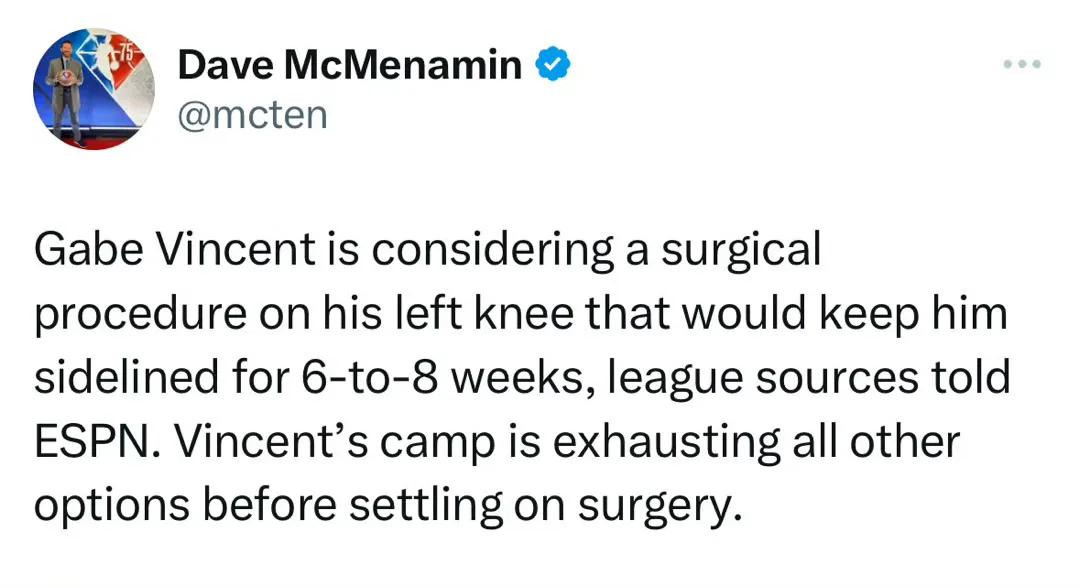Open the @mcten handle link
1080x588 pixels.
pyautogui.click(x=251, y=114)
